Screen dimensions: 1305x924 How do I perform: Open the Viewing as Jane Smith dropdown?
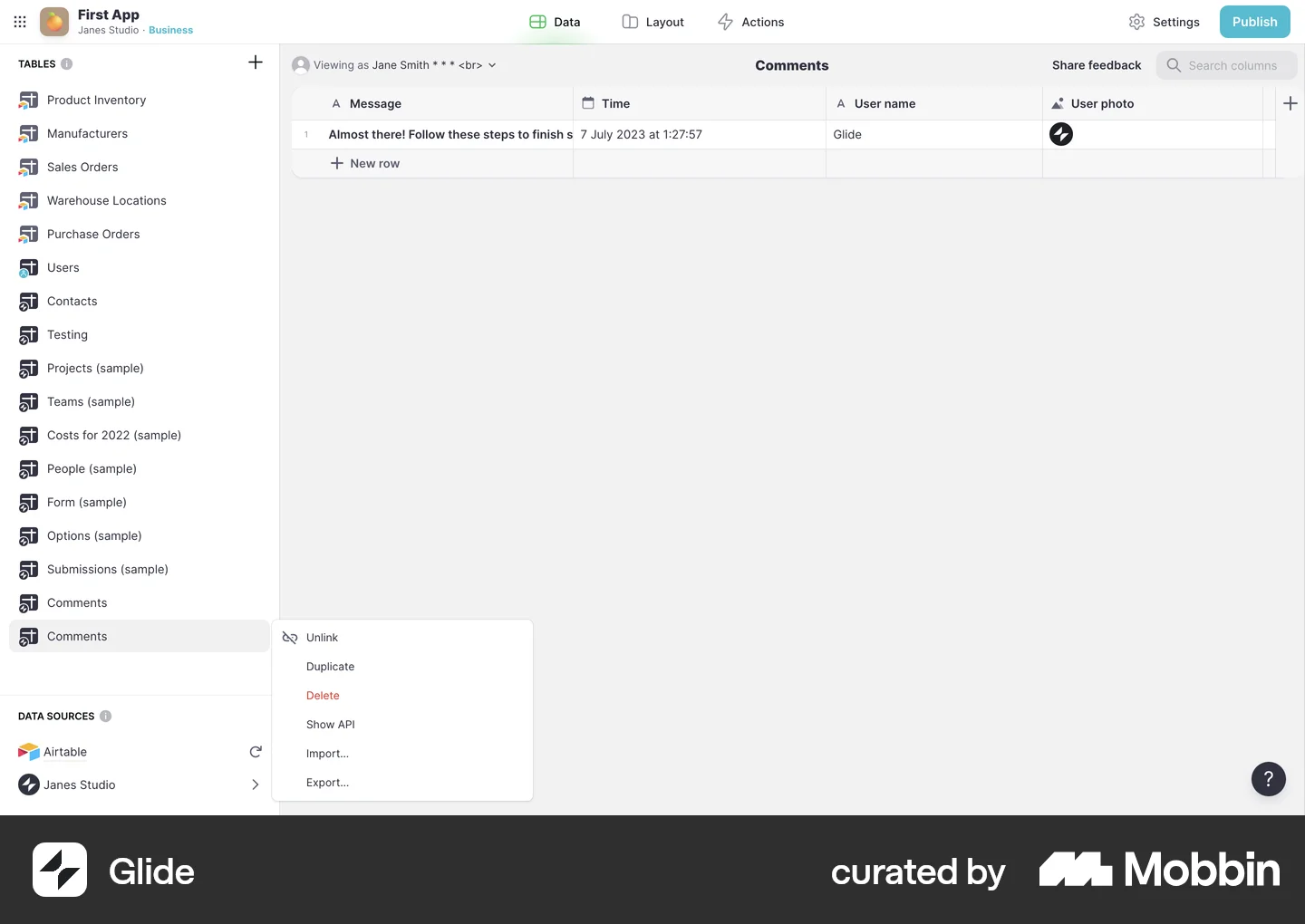pyautogui.click(x=394, y=65)
